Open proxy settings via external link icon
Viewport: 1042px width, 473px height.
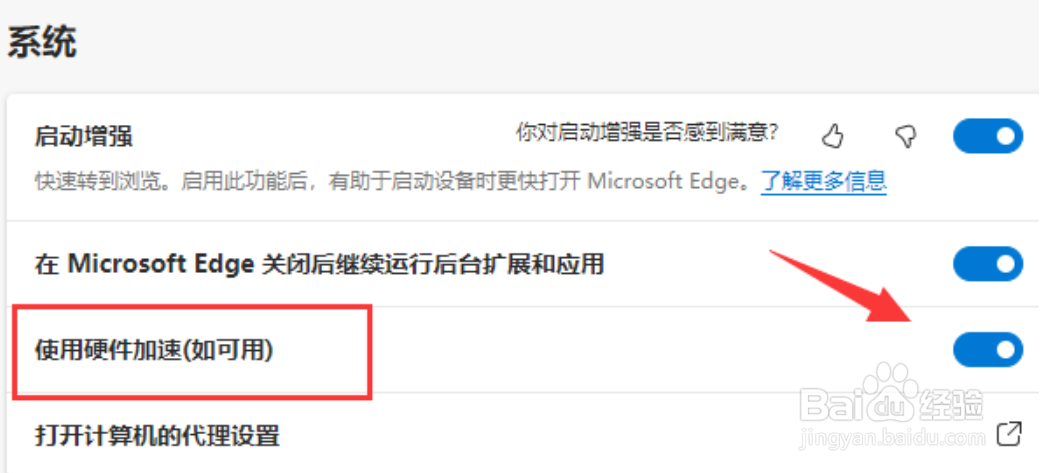pos(1009,434)
